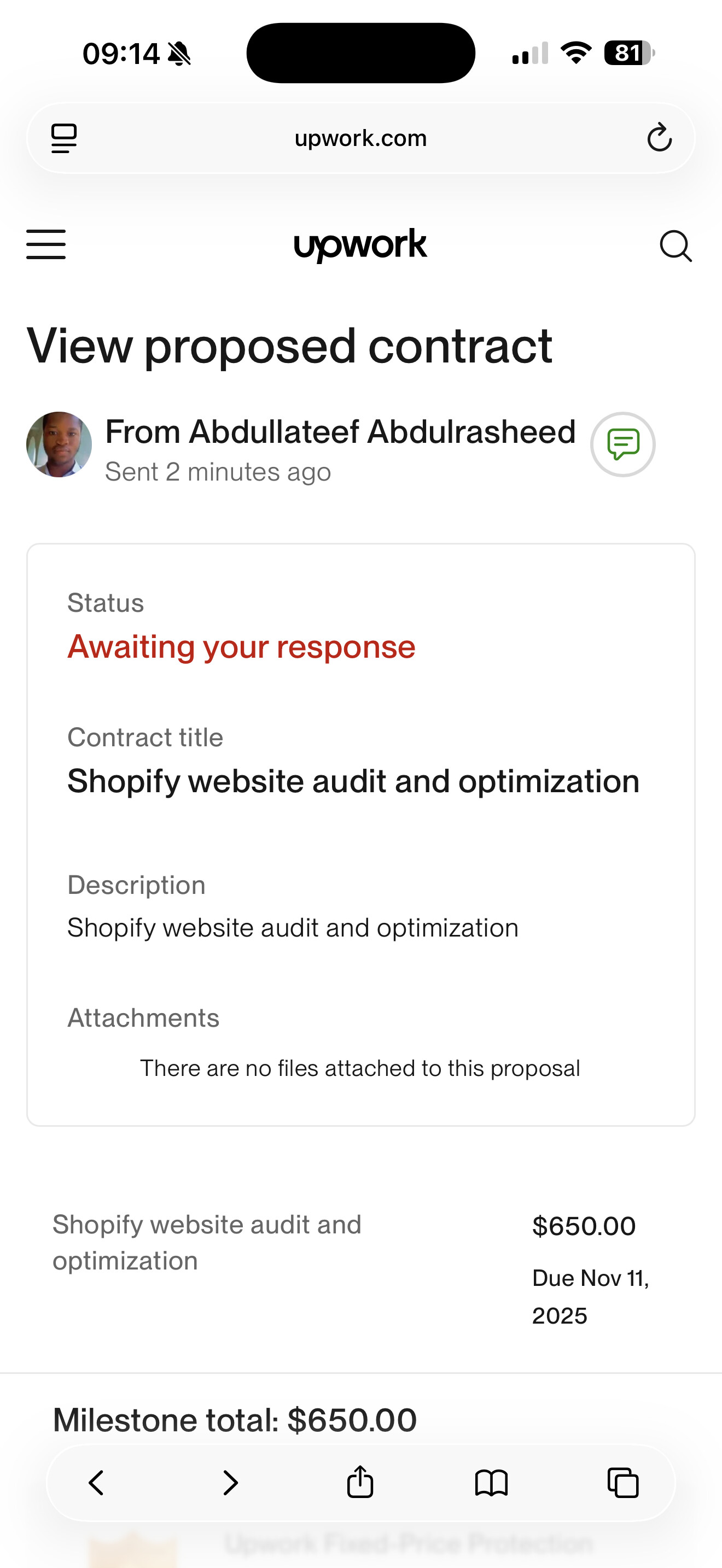Go forward in browser history

pos(230,1482)
